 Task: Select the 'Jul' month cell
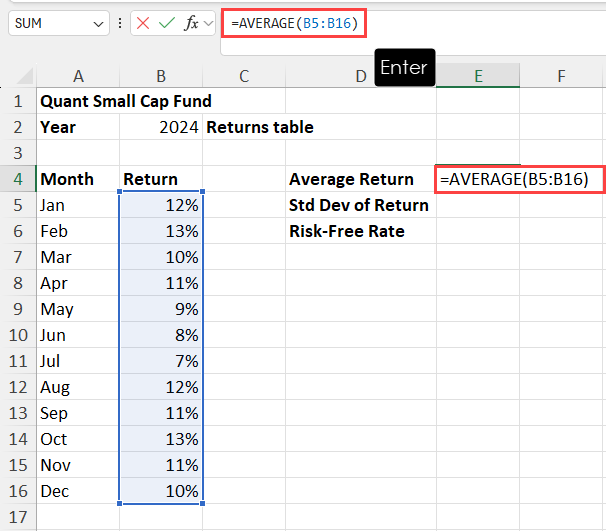click(x=78, y=361)
